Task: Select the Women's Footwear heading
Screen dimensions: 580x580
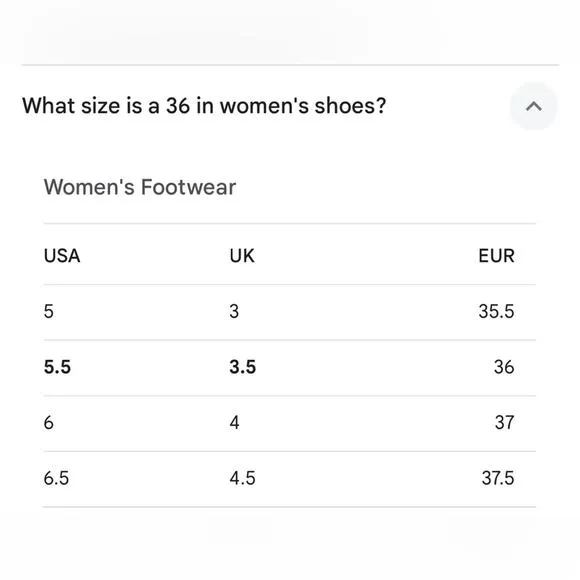Action: (140, 187)
